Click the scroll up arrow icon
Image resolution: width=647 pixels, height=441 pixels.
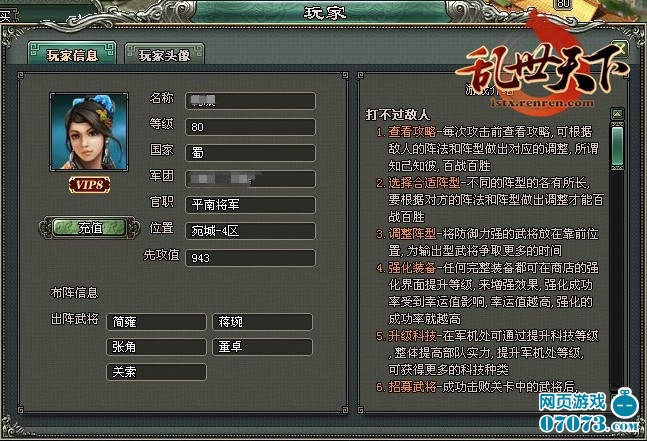point(617,113)
